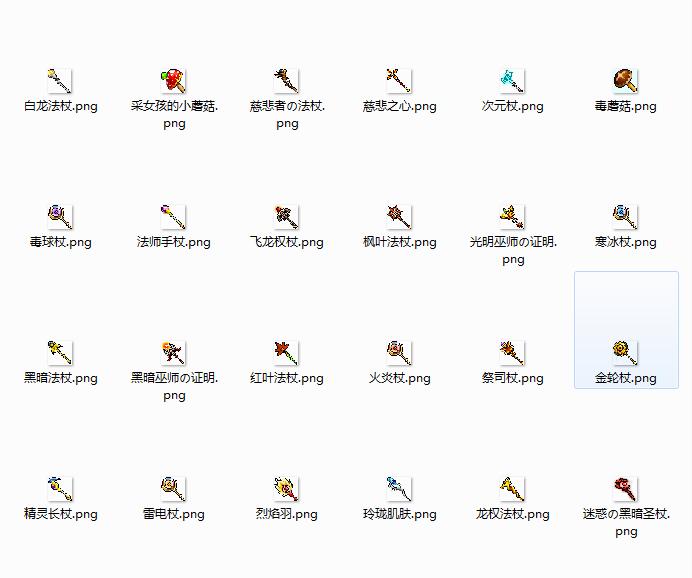Click the 次元杖.png cyan staff icon
The image size is (692, 578).
coord(511,81)
